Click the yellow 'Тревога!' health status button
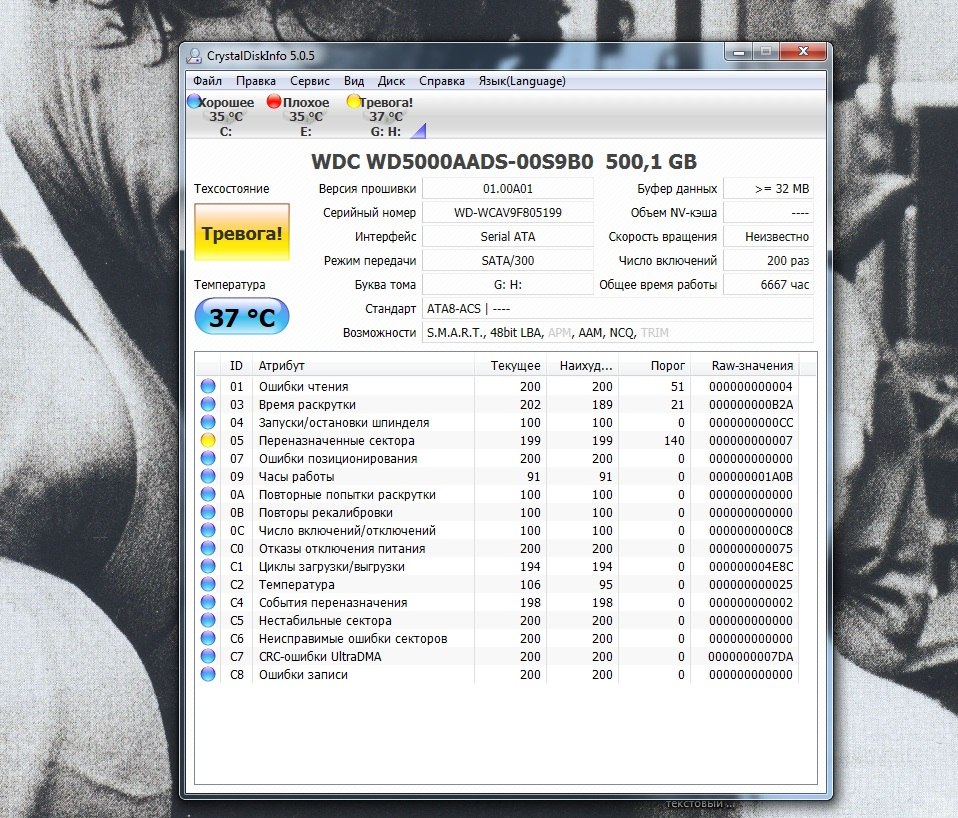Screen dimensions: 958x818 [x=241, y=234]
